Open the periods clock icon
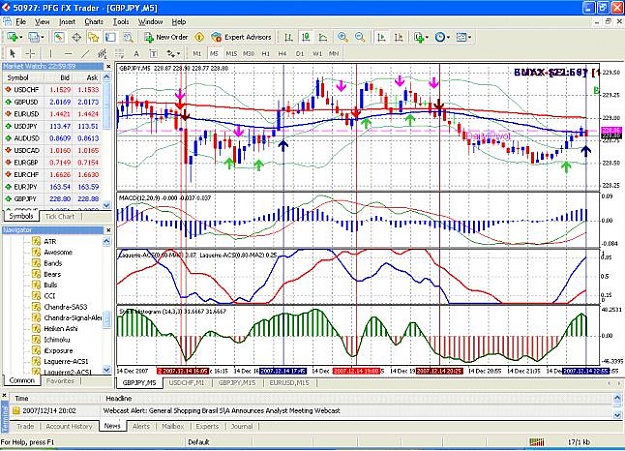Viewport: 625px width, 451px height. pyautogui.click(x=440, y=37)
